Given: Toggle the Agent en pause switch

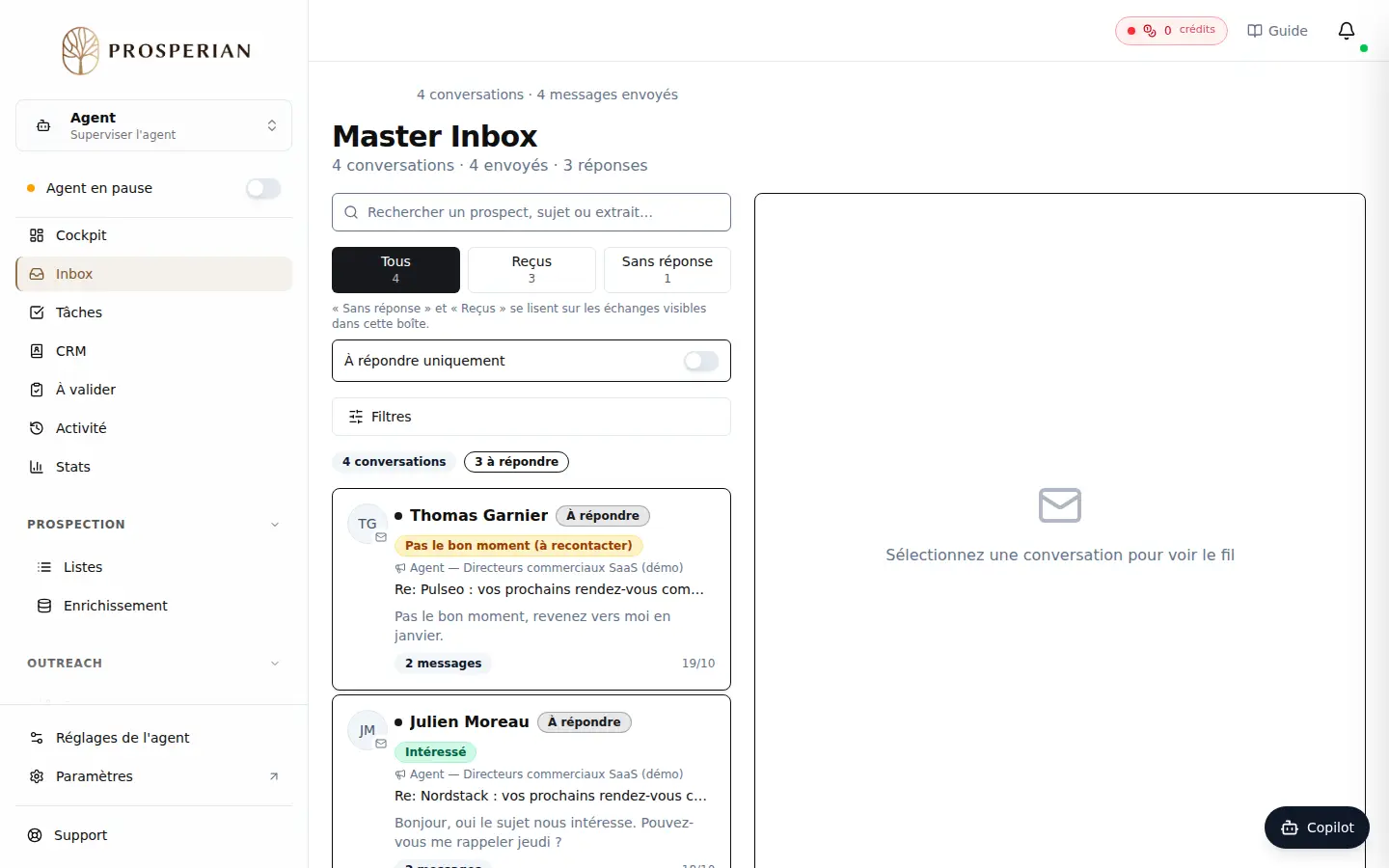Looking at the screenshot, I should pyautogui.click(x=263, y=188).
